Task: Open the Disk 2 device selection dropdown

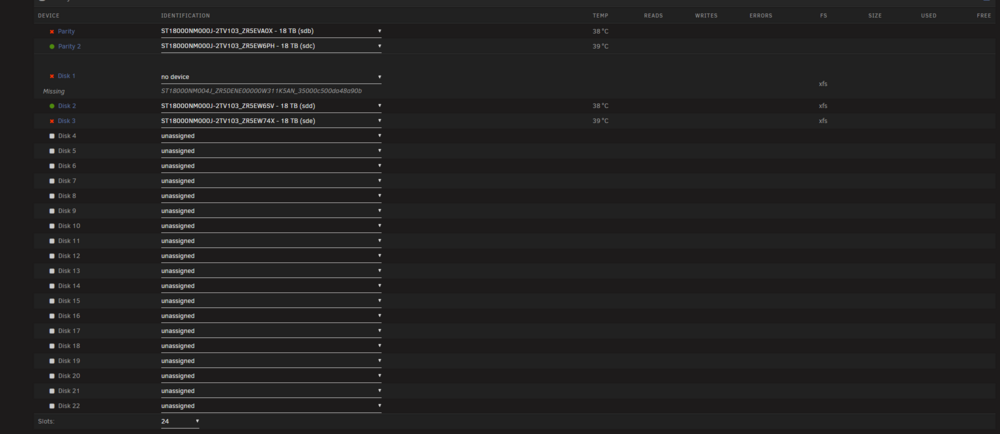Action: pyautogui.click(x=271, y=106)
